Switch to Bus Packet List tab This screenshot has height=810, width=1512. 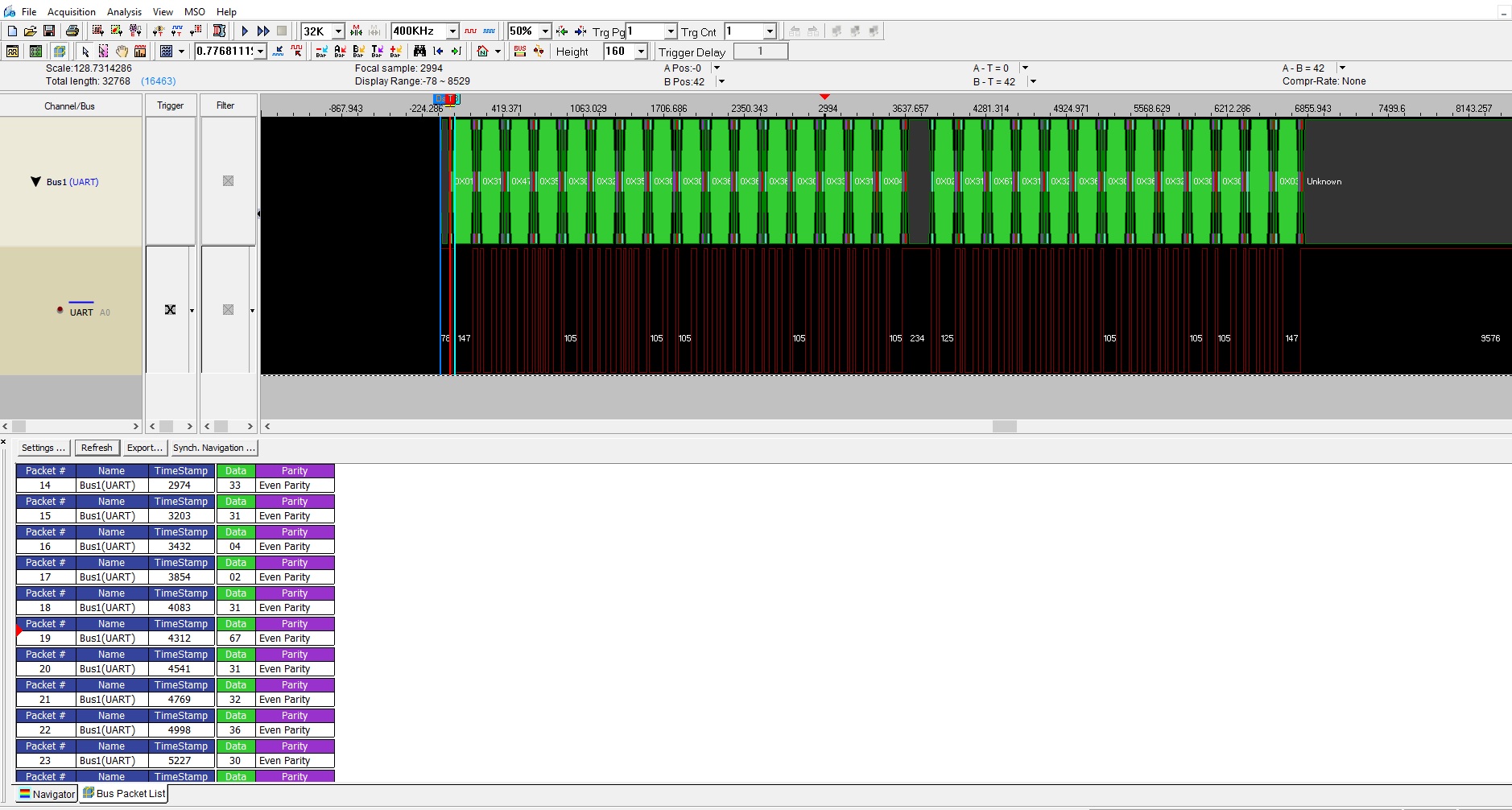124,794
